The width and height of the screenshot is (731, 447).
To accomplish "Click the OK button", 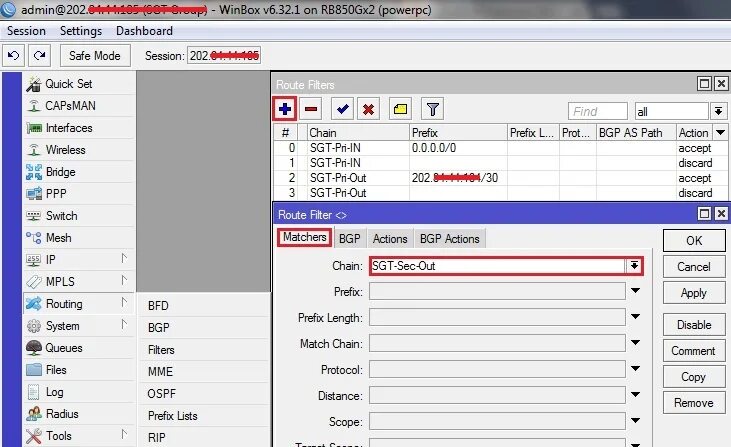I will pos(694,241).
